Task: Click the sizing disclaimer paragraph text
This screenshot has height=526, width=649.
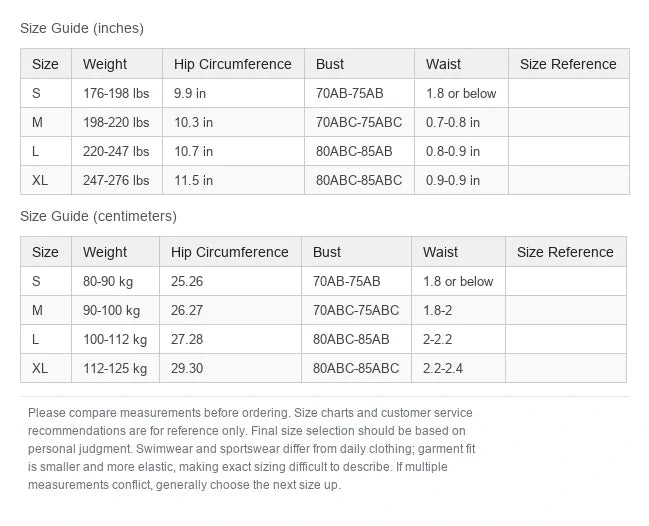Action: click(x=252, y=449)
